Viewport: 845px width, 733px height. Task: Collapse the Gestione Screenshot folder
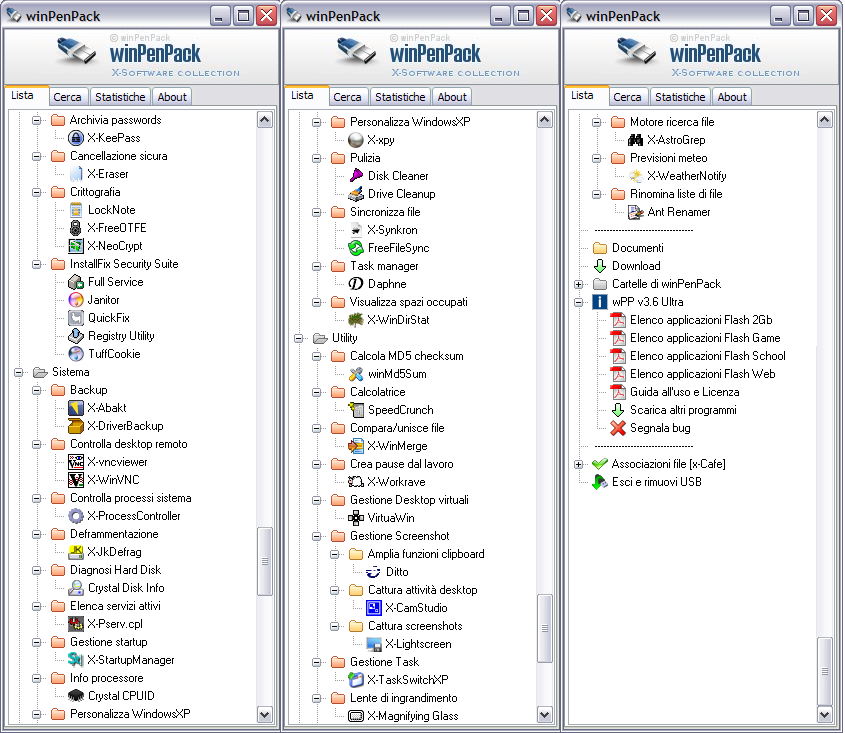click(x=317, y=536)
